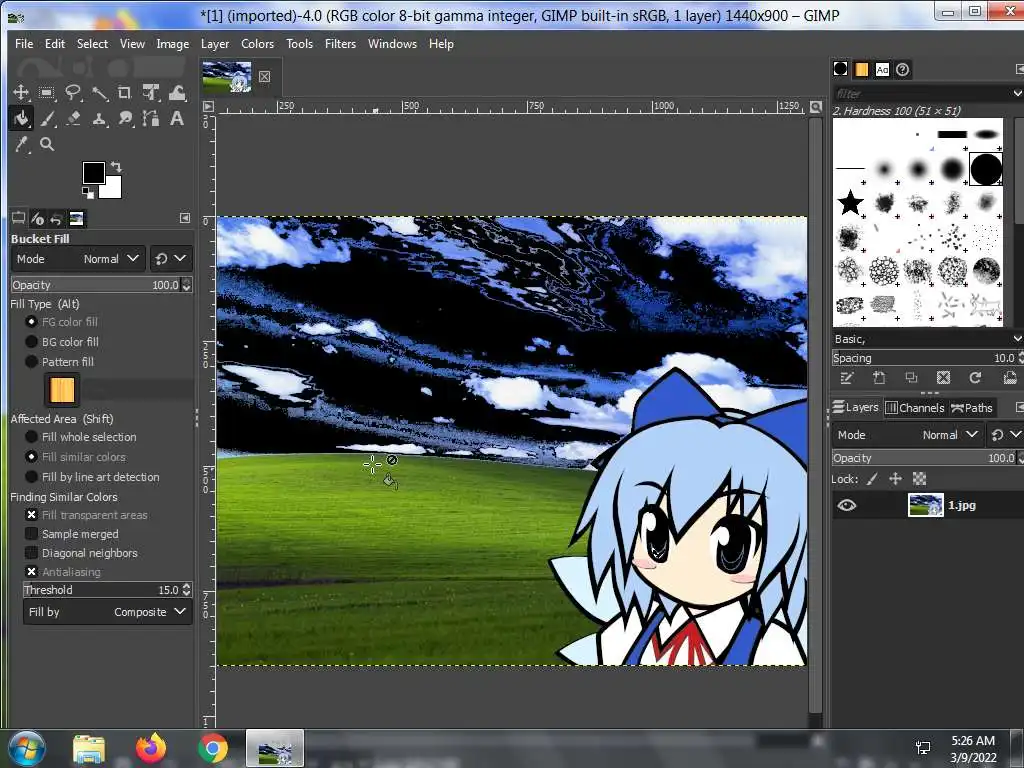This screenshot has width=1024, height=768.
Task: Open the paint mode group switch dropdown
Action: pyautogui.click(x=170, y=259)
